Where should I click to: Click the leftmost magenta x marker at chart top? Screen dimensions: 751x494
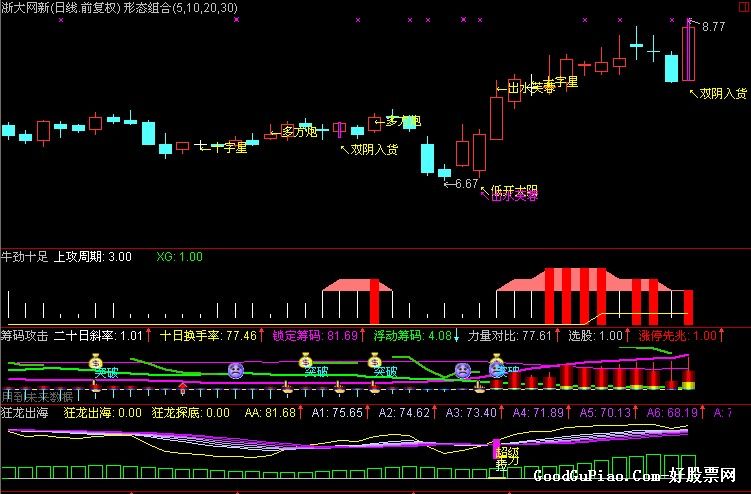[x=60, y=20]
